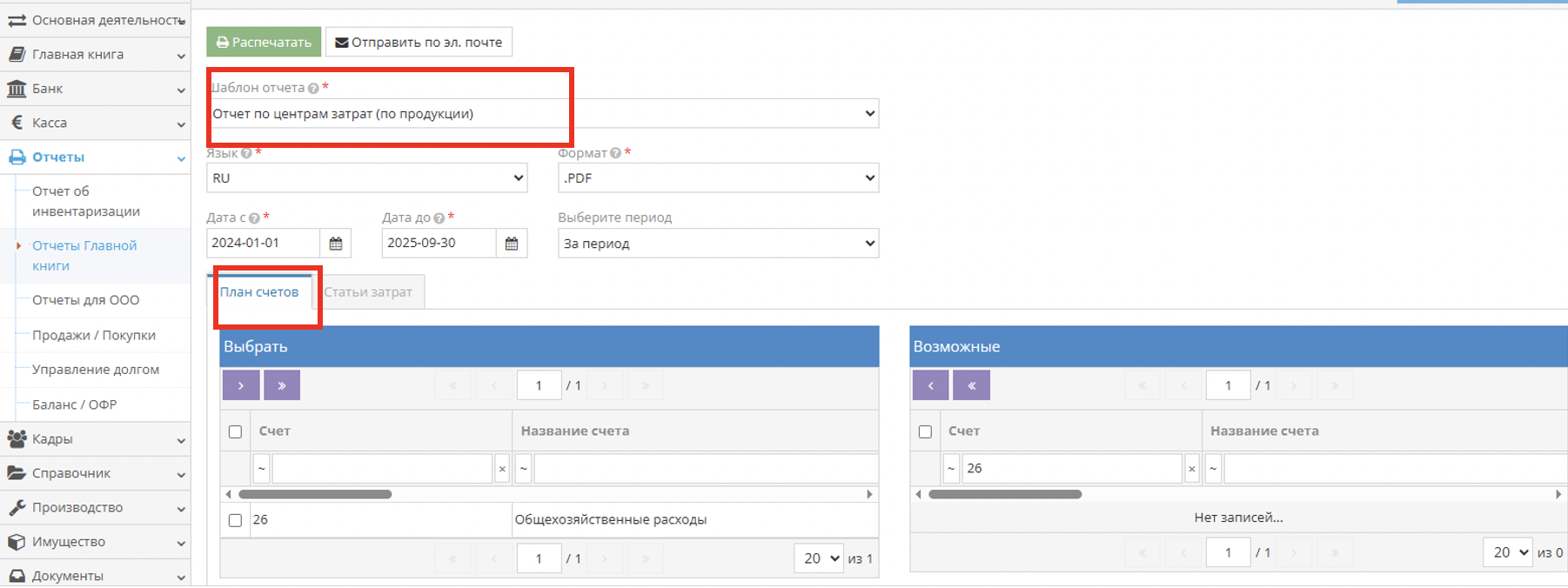The width and height of the screenshot is (1568, 588).
Task: Click help icon next to 'Шаблон отчета'
Action: point(313,88)
